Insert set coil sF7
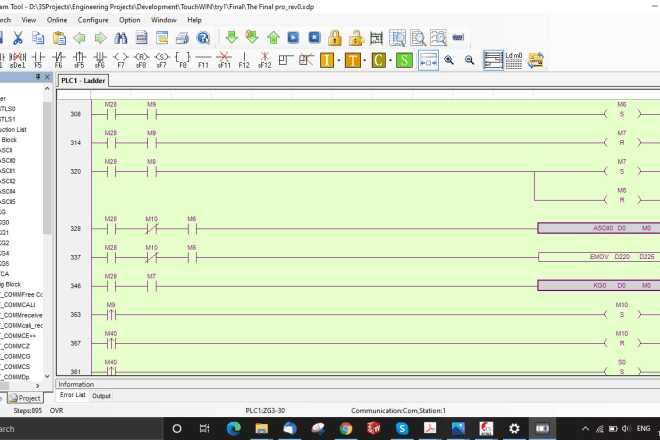660x440 pixels. [162, 60]
